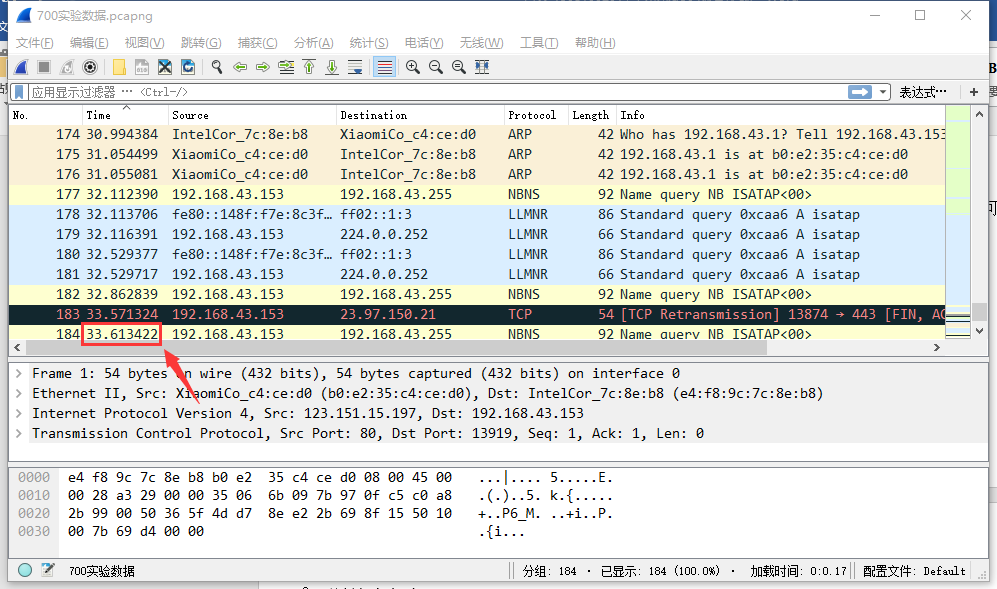Toggle packet list colorization
This screenshot has width=997, height=589.
[x=385, y=67]
